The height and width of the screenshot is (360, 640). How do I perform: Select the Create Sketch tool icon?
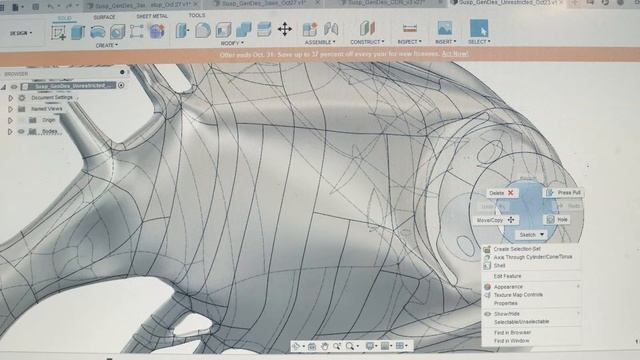pos(58,32)
